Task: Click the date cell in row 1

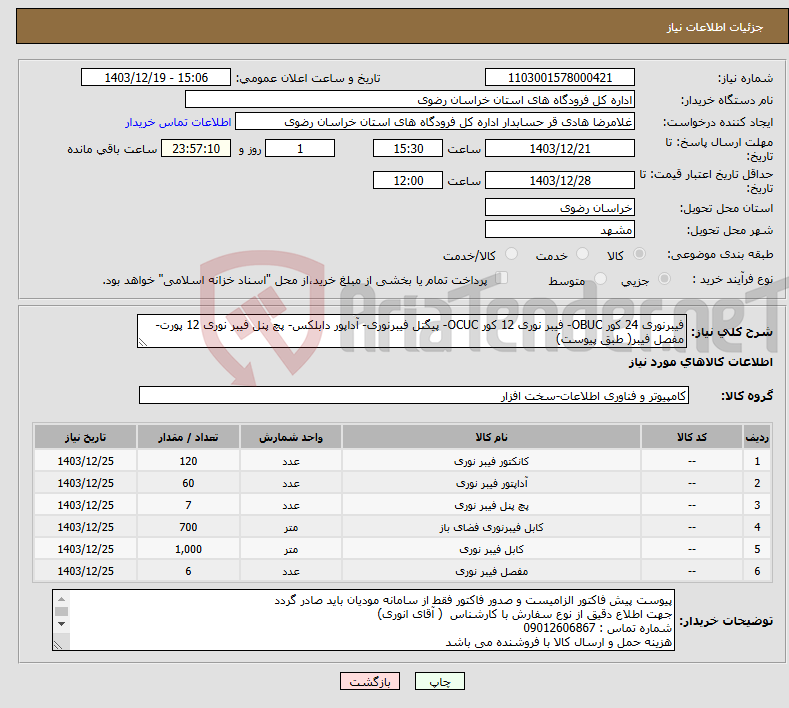Action: tap(86, 461)
